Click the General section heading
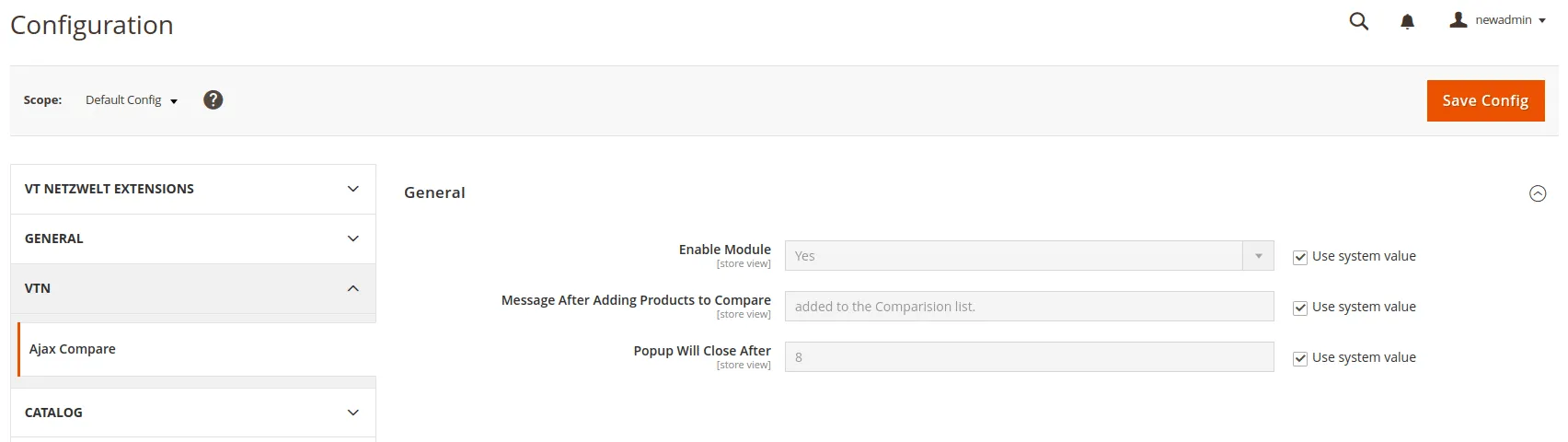 [434, 192]
